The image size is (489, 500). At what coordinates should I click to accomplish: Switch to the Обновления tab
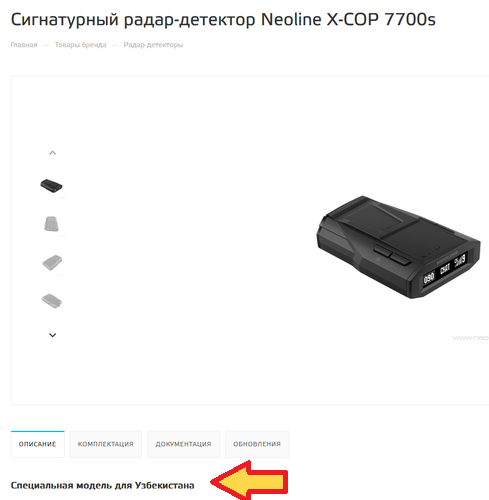click(257, 444)
